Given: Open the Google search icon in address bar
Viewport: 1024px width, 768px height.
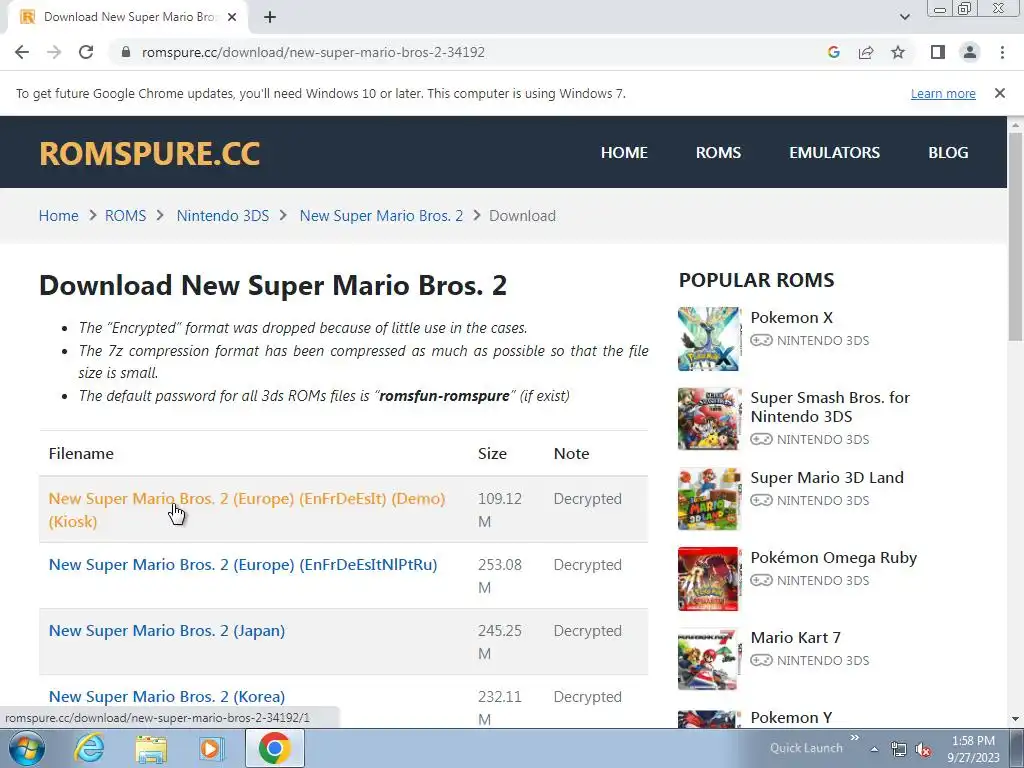Looking at the screenshot, I should (x=833, y=52).
